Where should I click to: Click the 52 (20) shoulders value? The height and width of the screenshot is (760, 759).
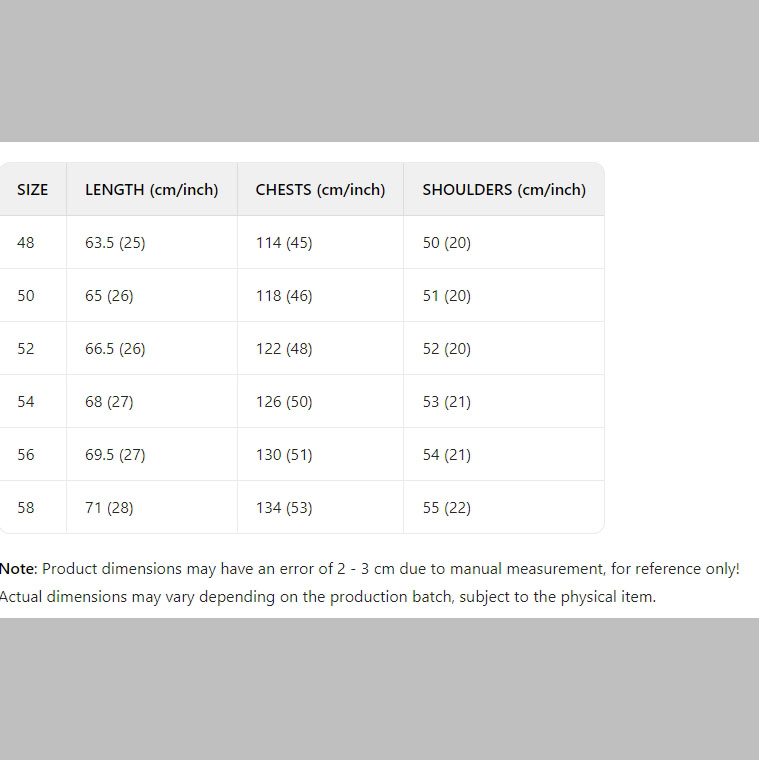tap(446, 349)
